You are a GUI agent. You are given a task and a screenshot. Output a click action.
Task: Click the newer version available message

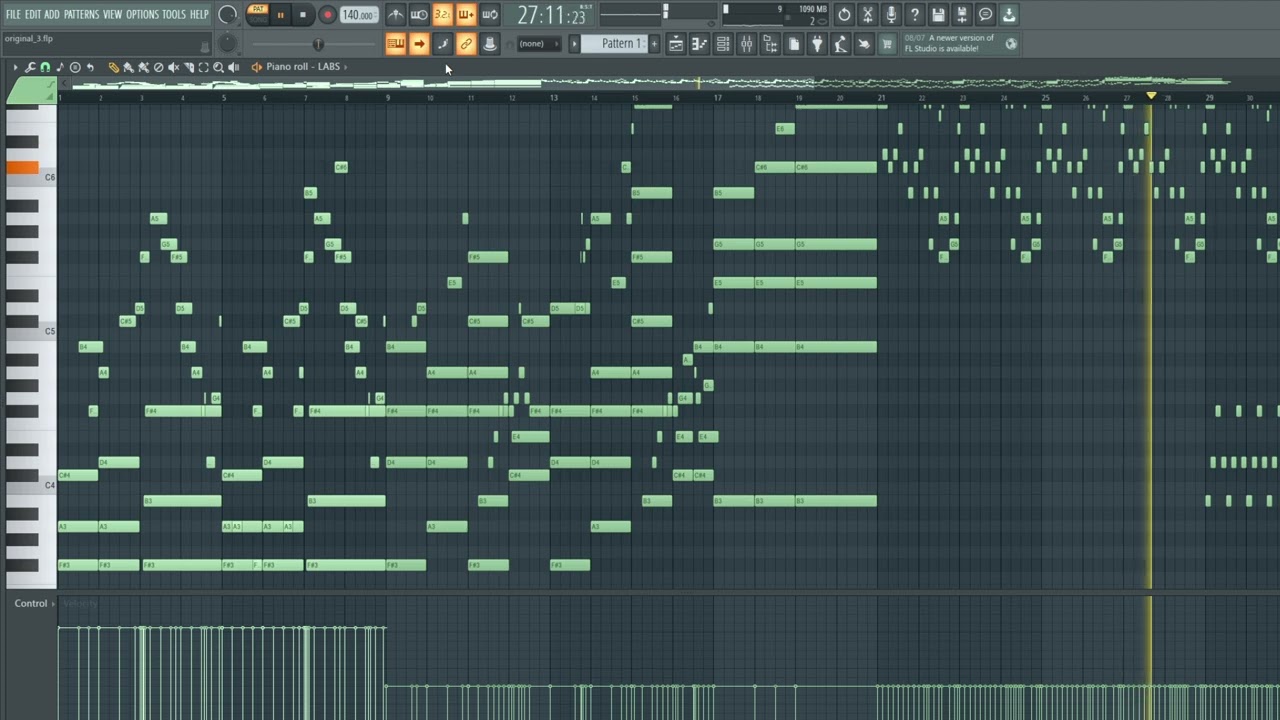[950, 43]
